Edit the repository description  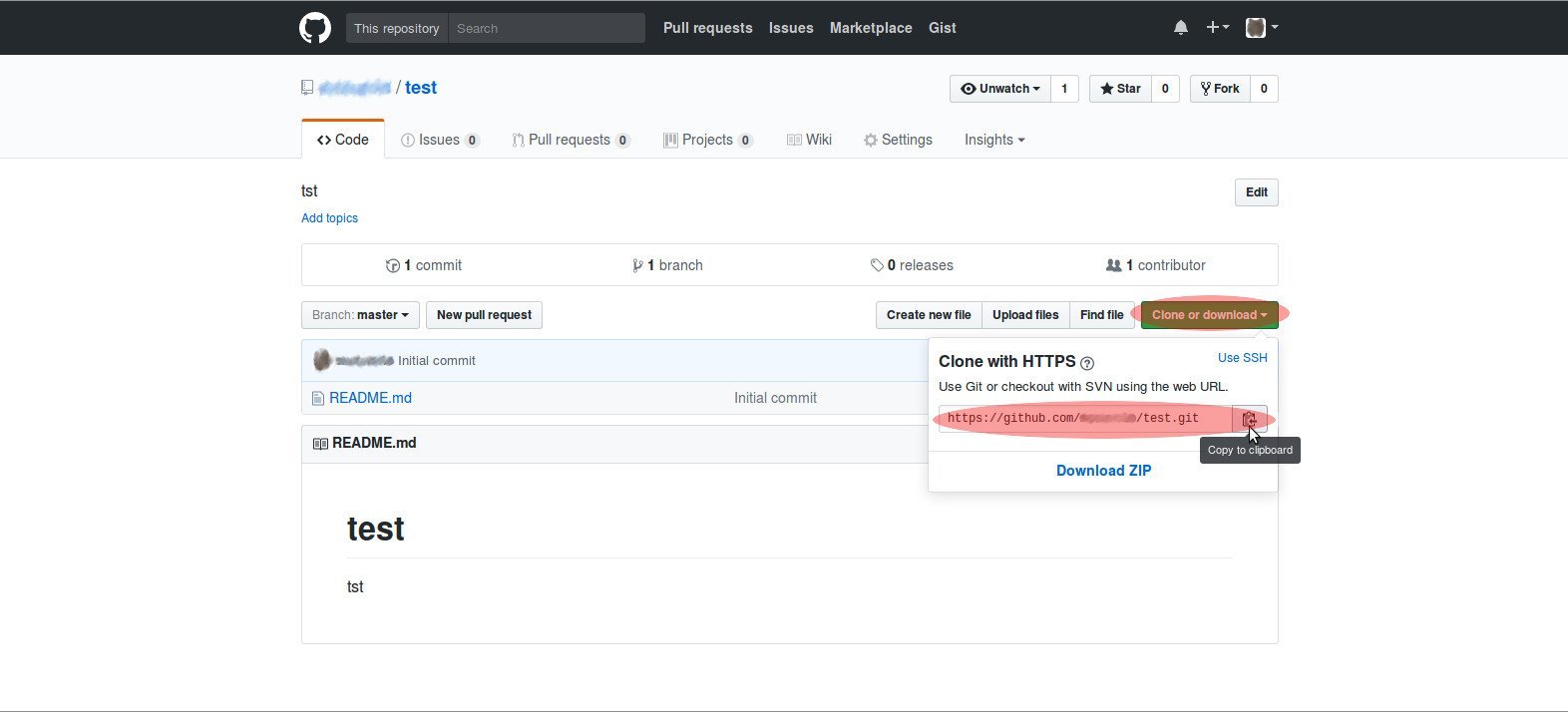point(1257,192)
